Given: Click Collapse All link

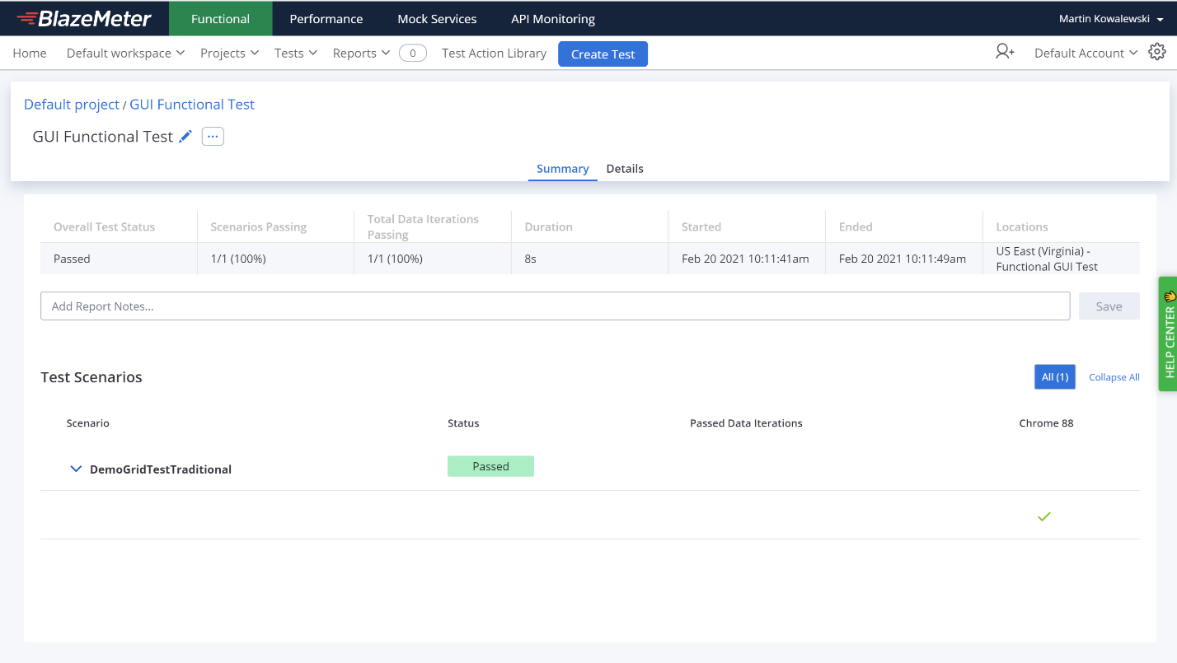Looking at the screenshot, I should (x=1114, y=377).
